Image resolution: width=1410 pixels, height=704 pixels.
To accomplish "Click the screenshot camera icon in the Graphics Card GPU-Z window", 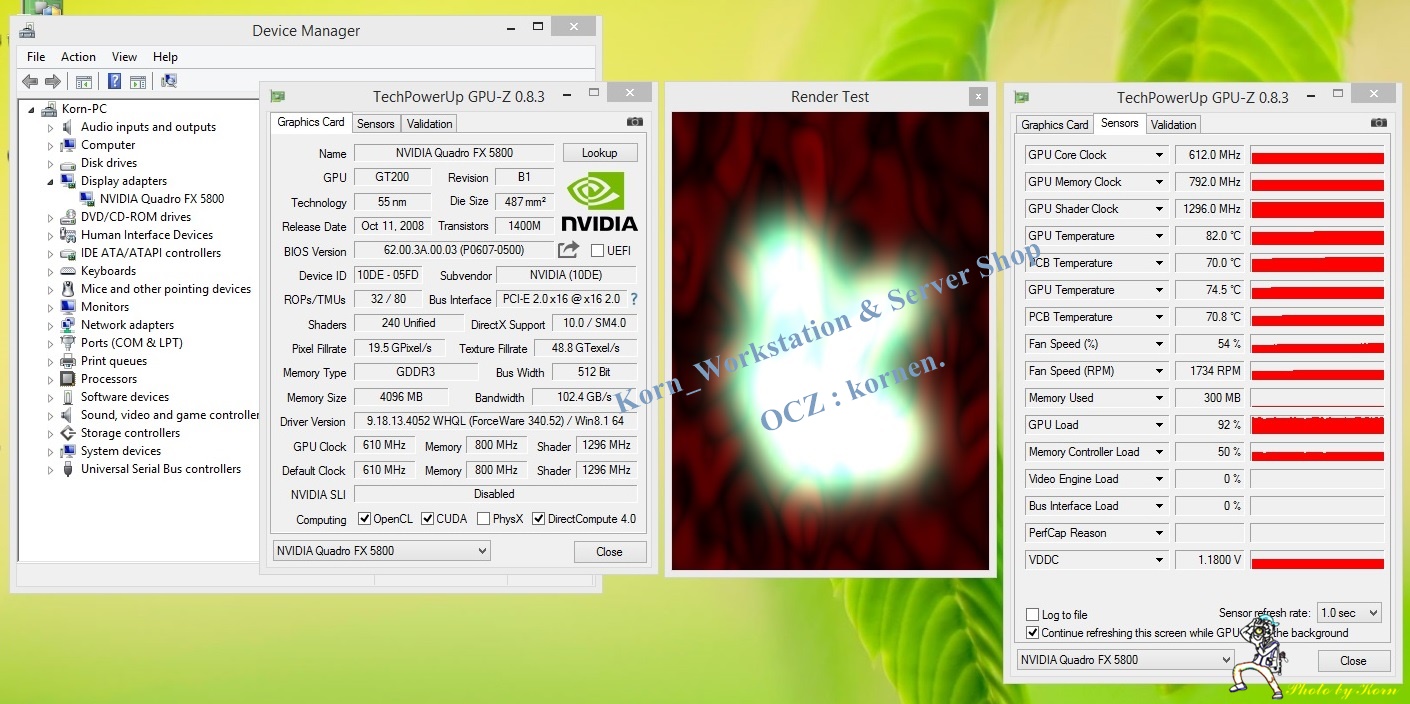I will [x=634, y=122].
